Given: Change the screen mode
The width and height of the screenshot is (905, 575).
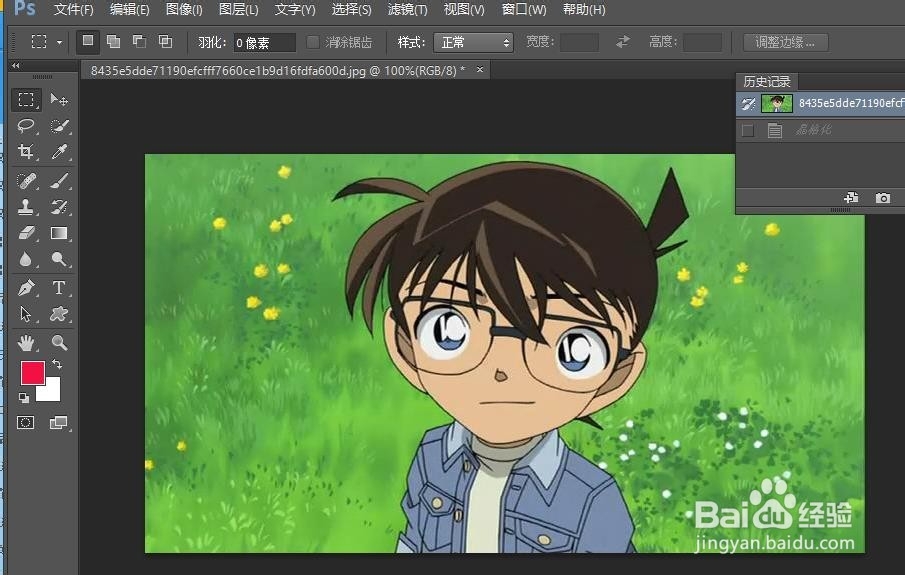Looking at the screenshot, I should coord(58,423).
